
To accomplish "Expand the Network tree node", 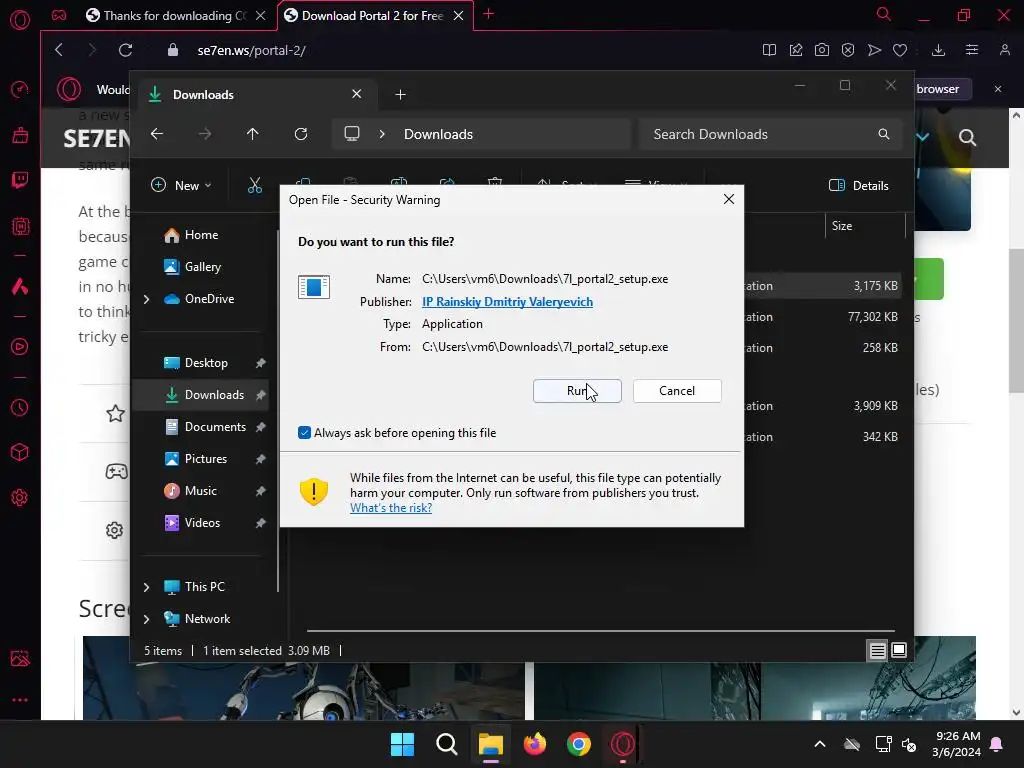I will pos(146,618).
